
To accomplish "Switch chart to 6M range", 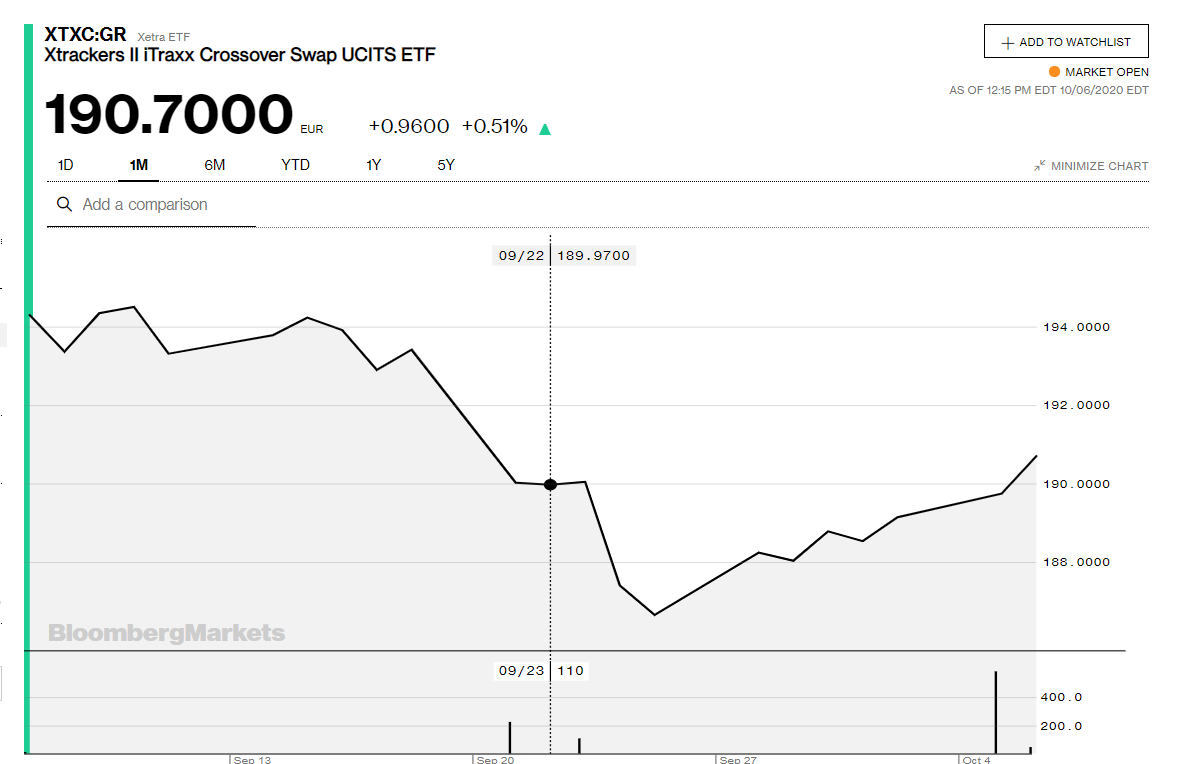I will (x=214, y=165).
